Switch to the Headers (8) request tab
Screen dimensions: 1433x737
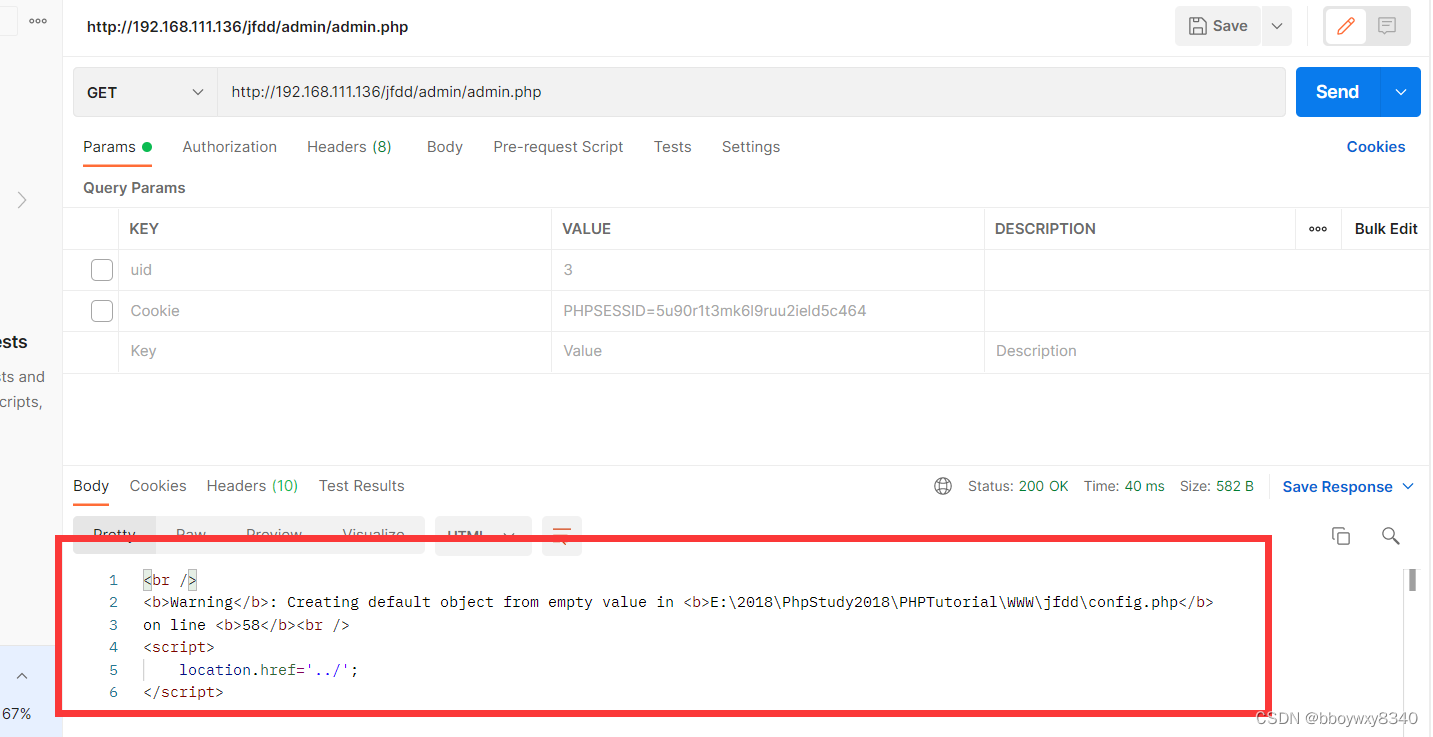click(349, 147)
